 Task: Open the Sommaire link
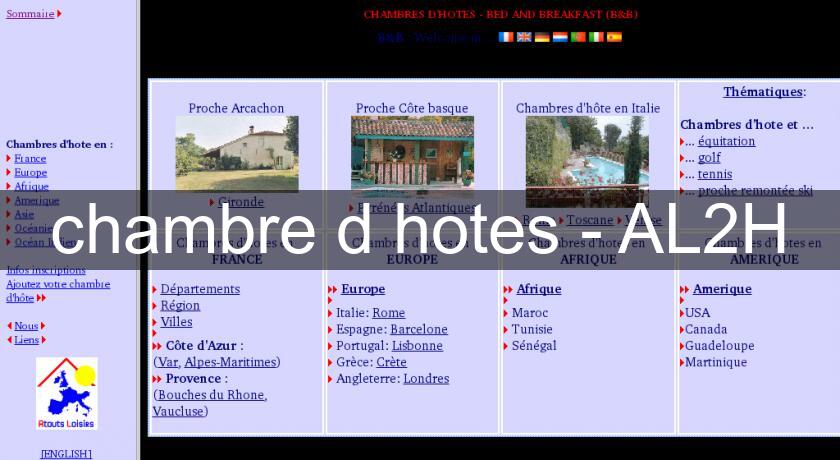pos(30,14)
